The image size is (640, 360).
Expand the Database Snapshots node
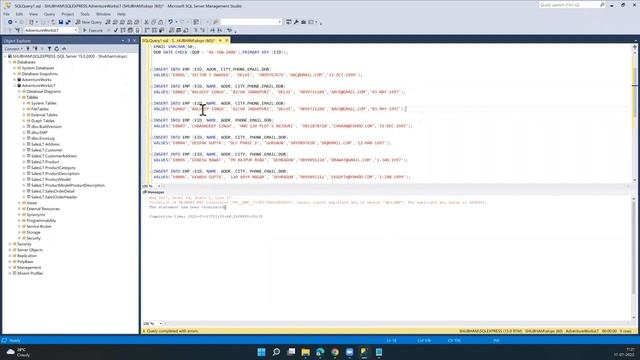15,74
